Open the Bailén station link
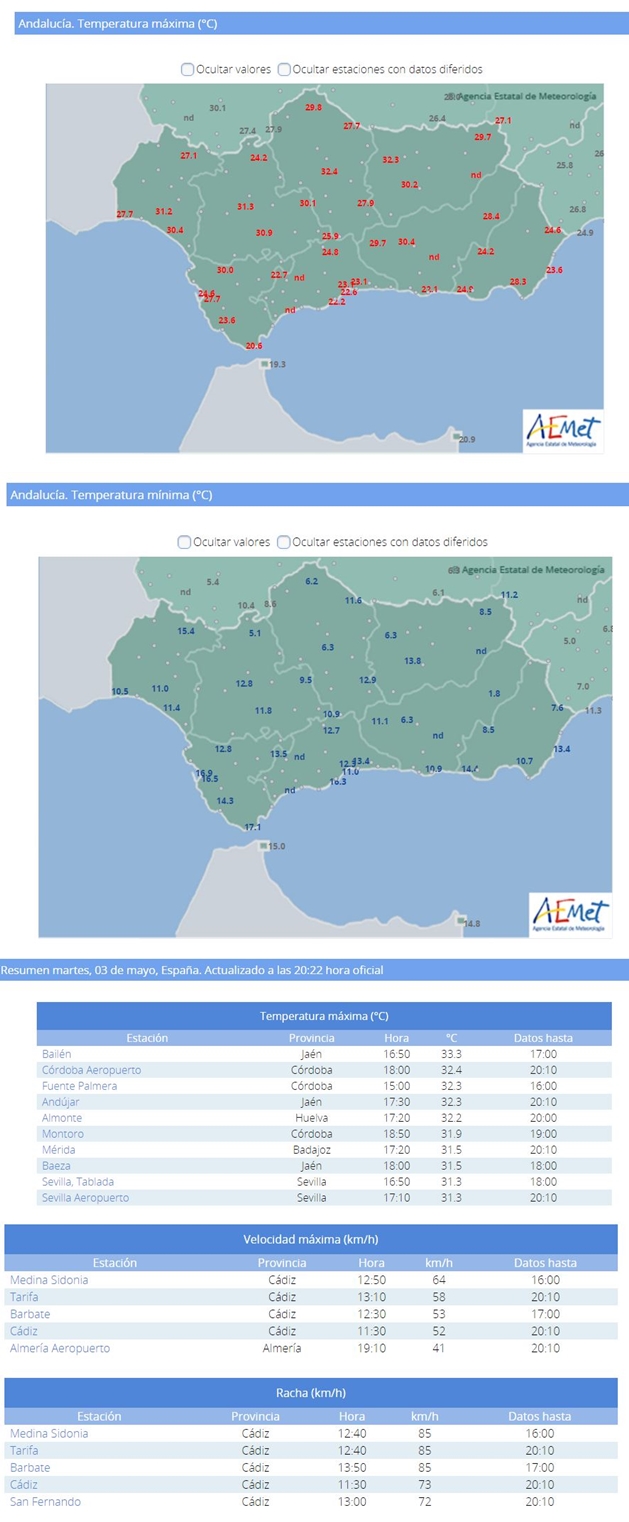Screen dimensions: 629x1522 (57, 1054)
